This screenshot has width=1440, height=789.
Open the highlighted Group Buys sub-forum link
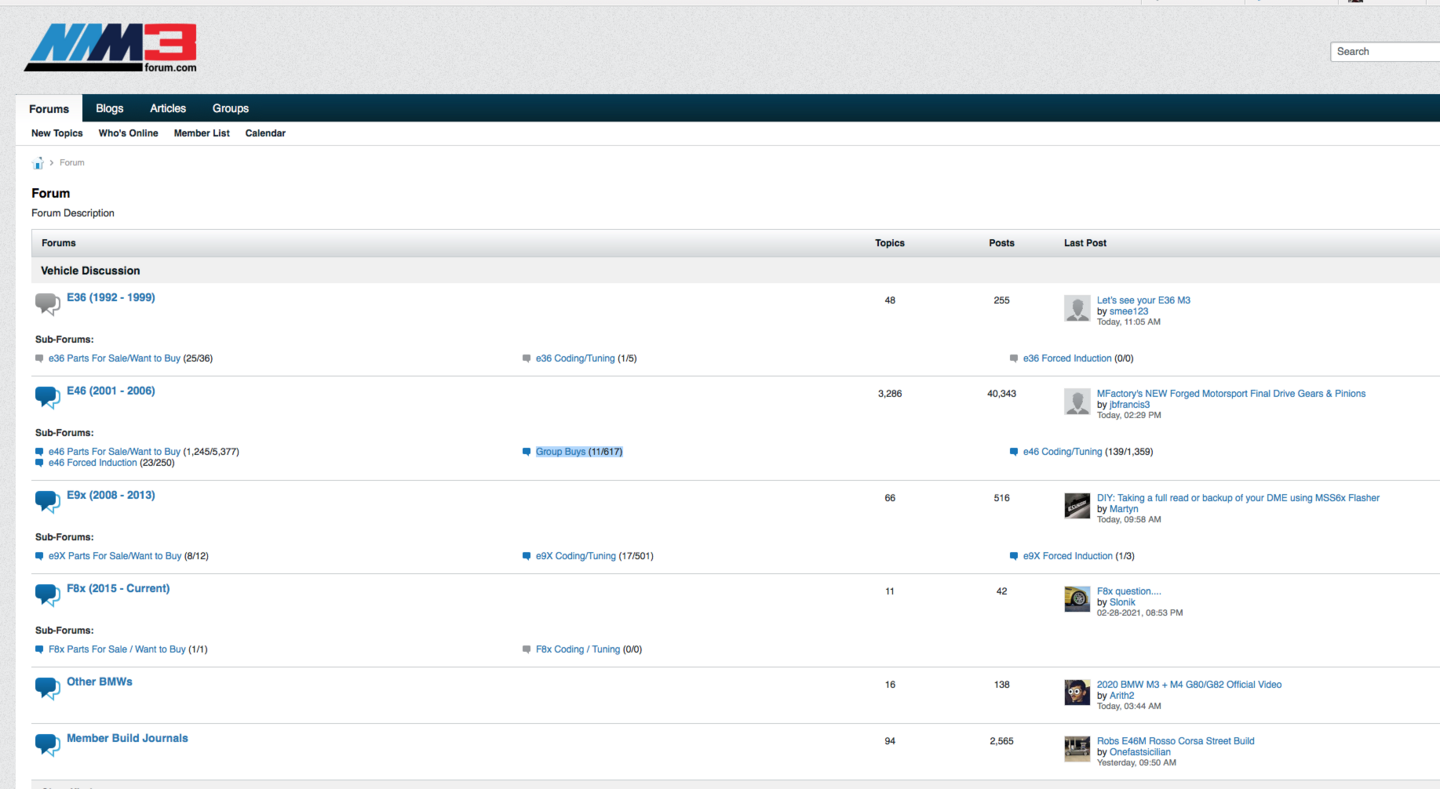click(561, 452)
